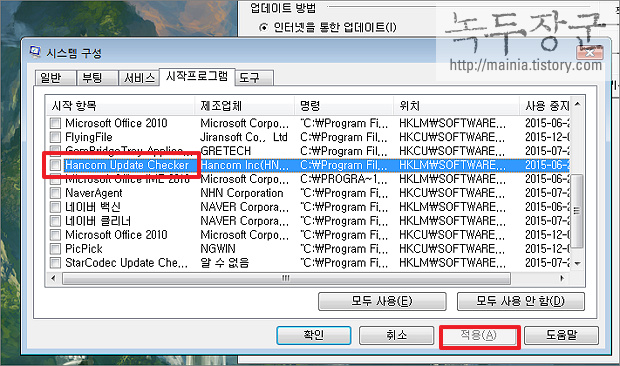Click the HKCU\SOFTWARE location in PicPick row

[452, 249]
